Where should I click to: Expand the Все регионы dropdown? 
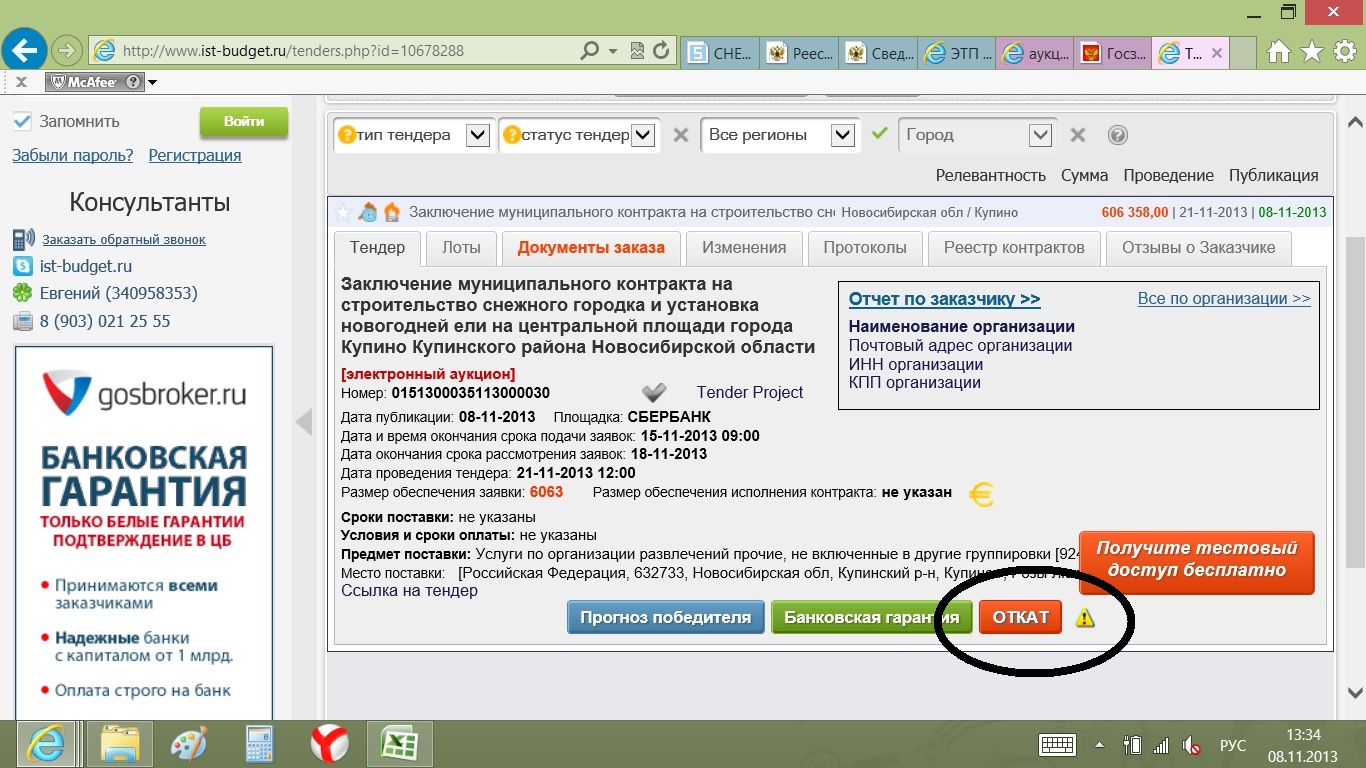pyautogui.click(x=843, y=135)
